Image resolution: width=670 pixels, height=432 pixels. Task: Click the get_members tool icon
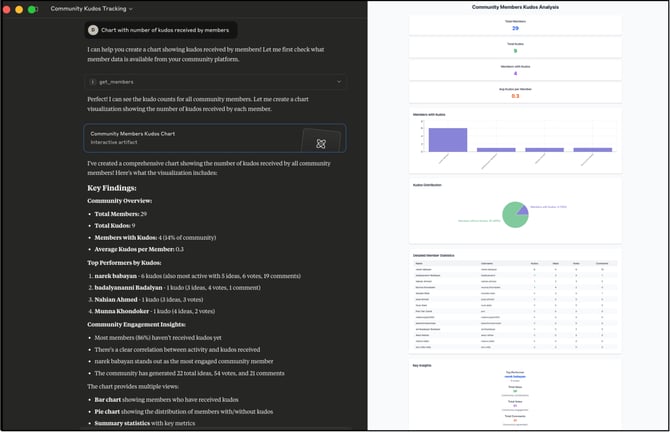93,81
